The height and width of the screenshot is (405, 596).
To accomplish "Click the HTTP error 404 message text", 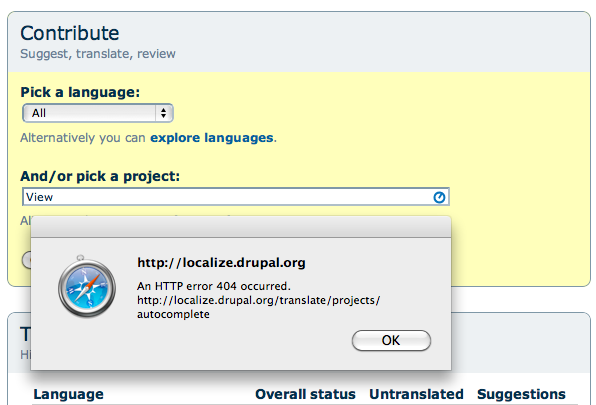I will pyautogui.click(x=214, y=286).
